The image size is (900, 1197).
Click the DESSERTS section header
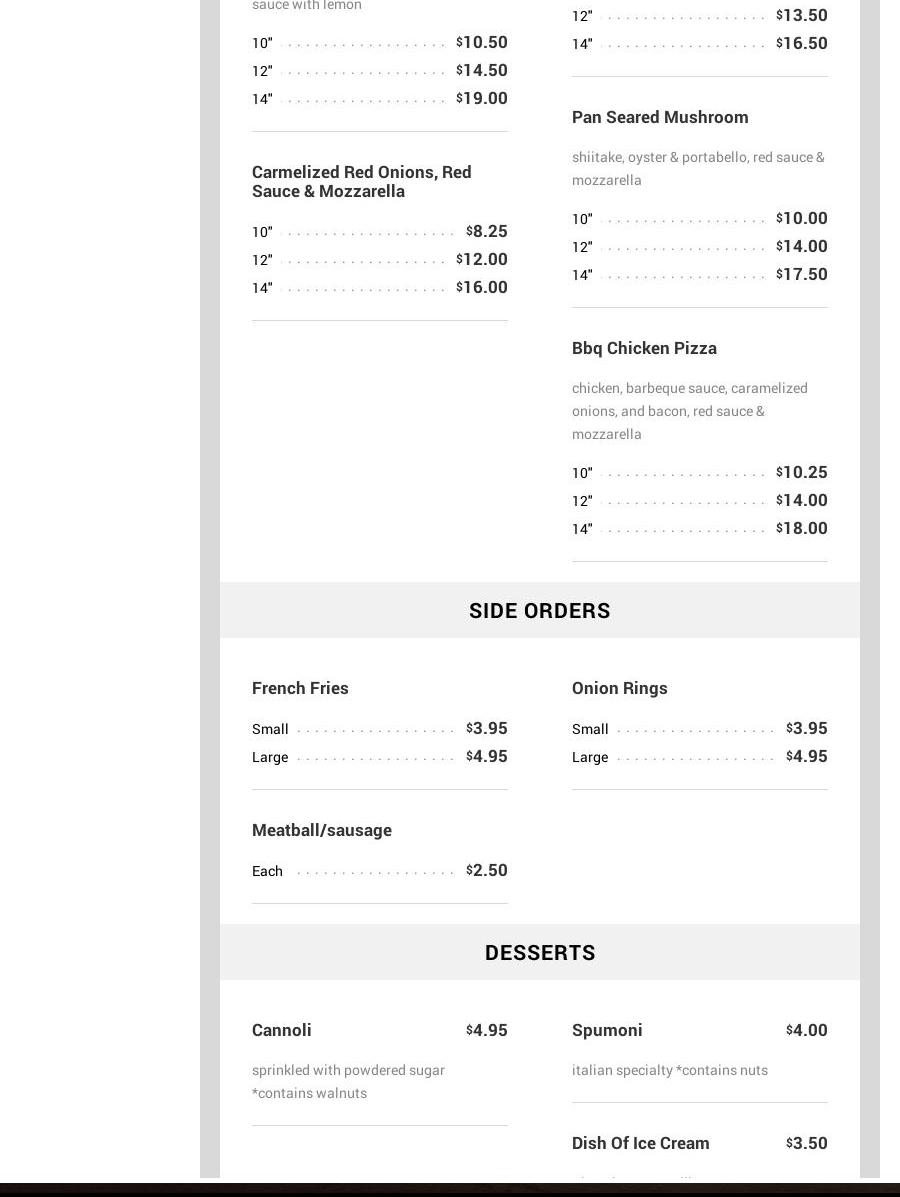pyautogui.click(x=539, y=952)
